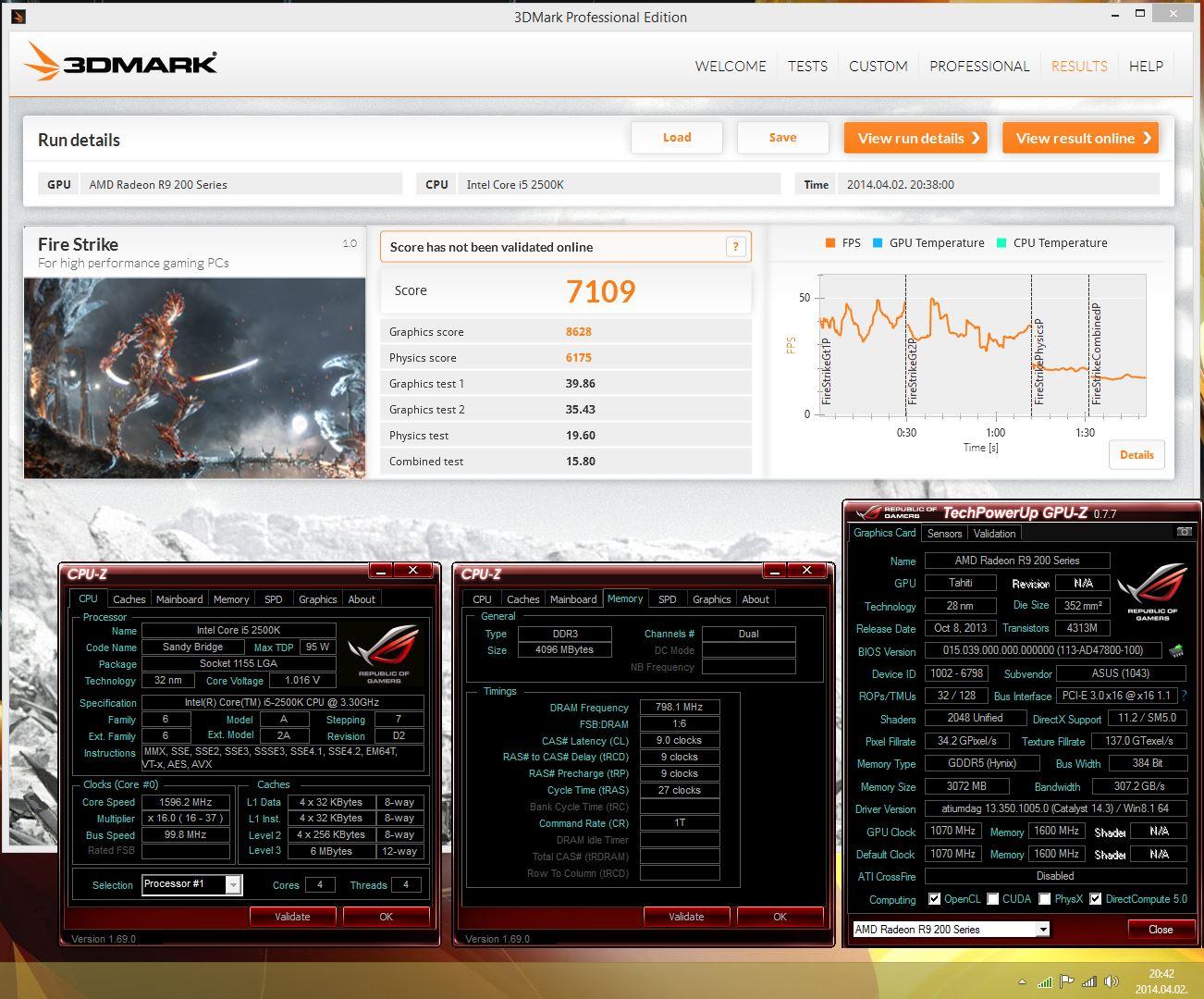Viewport: 1204px width, 999px height.
Task: Click the overall score 7109
Action: (601, 291)
